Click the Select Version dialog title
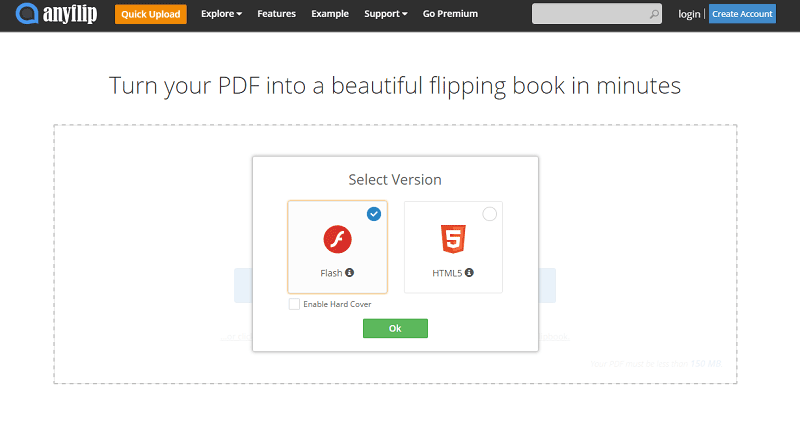Viewport: 800px width, 424px height. click(395, 180)
